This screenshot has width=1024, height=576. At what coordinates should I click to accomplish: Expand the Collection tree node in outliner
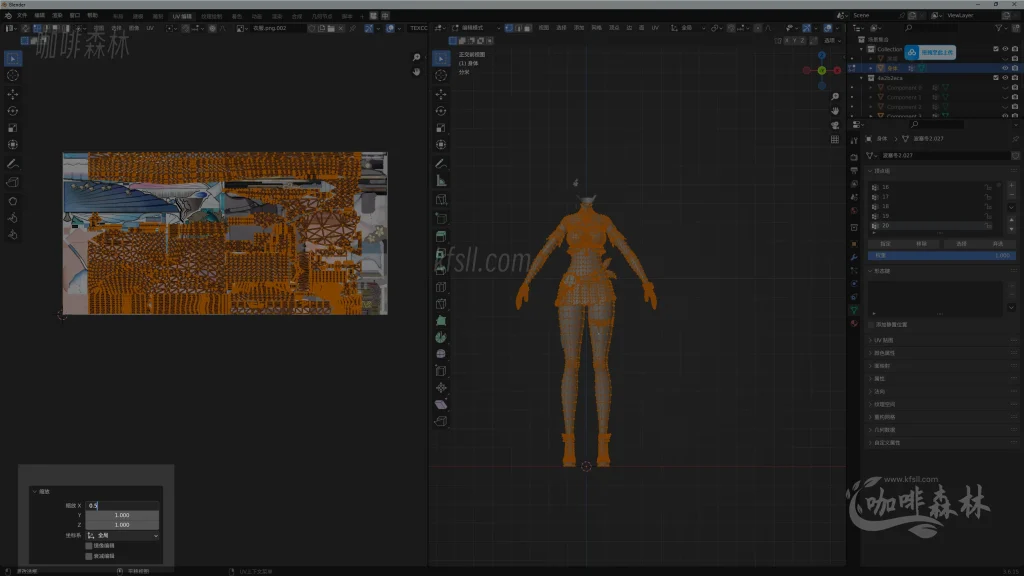click(861, 49)
